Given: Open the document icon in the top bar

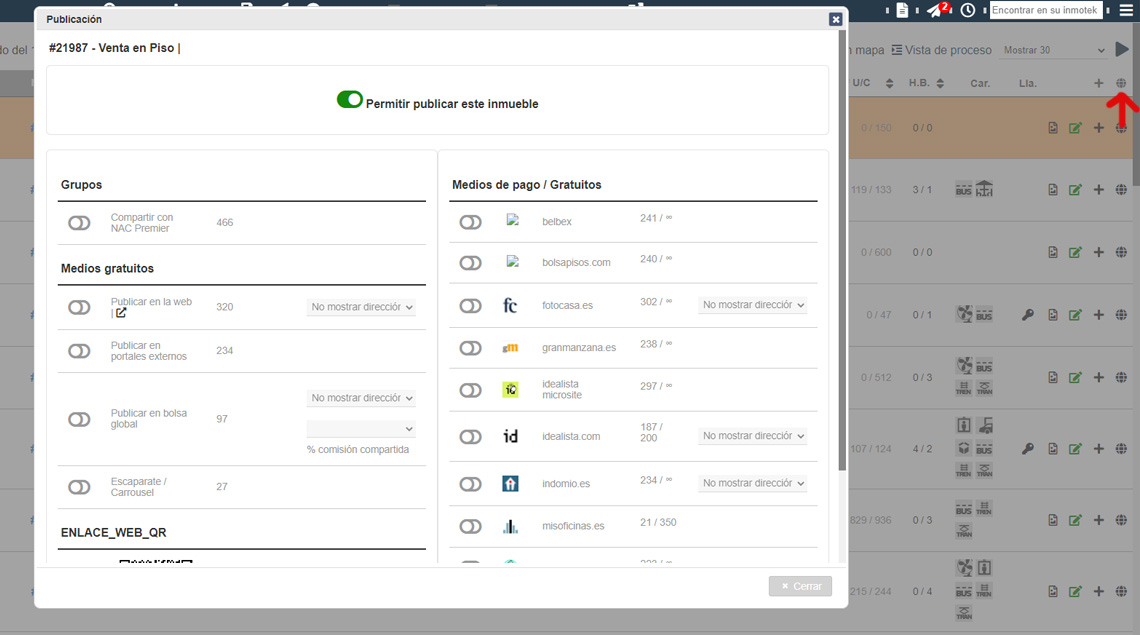Looking at the screenshot, I should 902,10.
